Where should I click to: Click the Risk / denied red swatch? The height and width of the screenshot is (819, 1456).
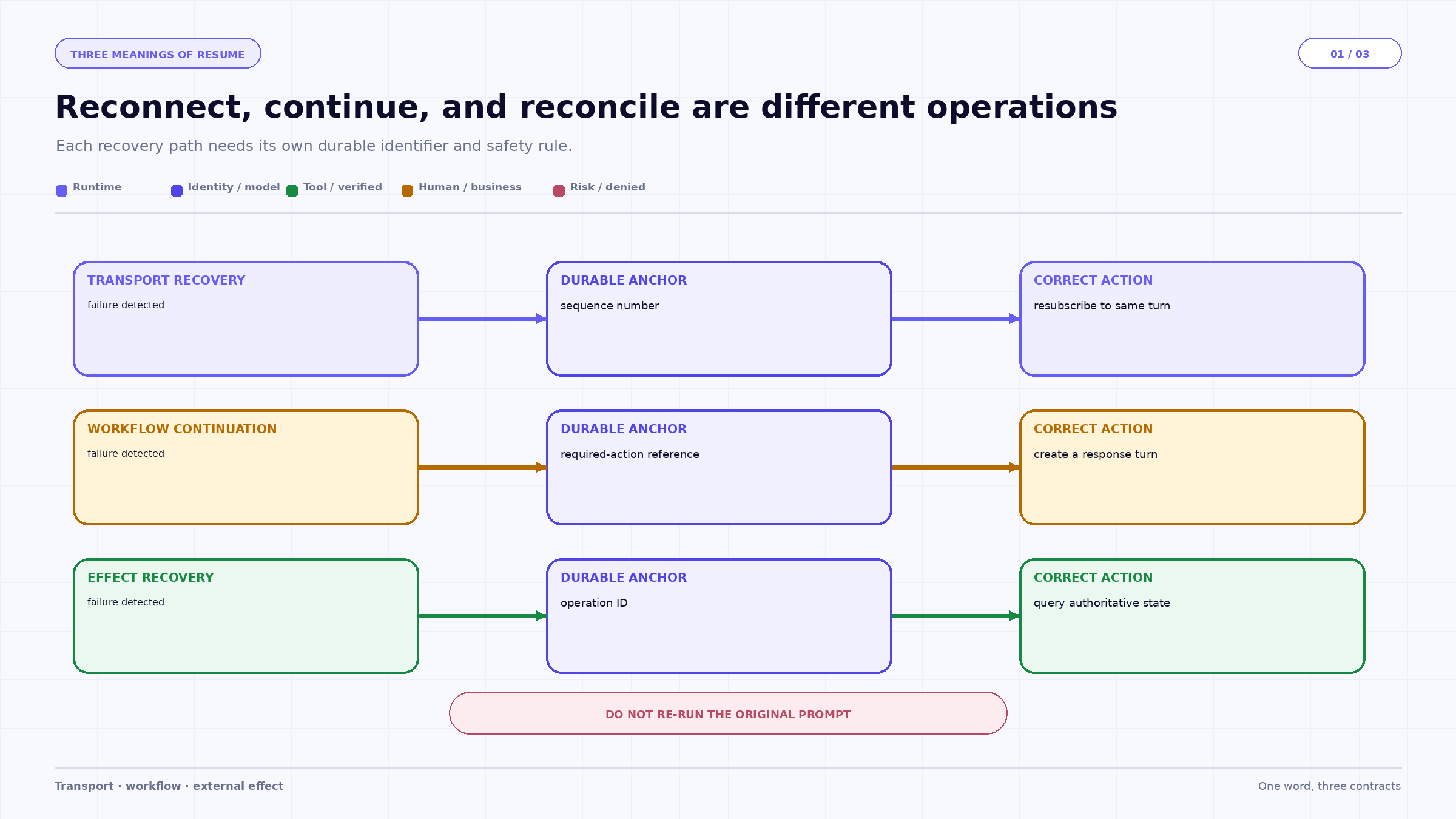click(559, 190)
